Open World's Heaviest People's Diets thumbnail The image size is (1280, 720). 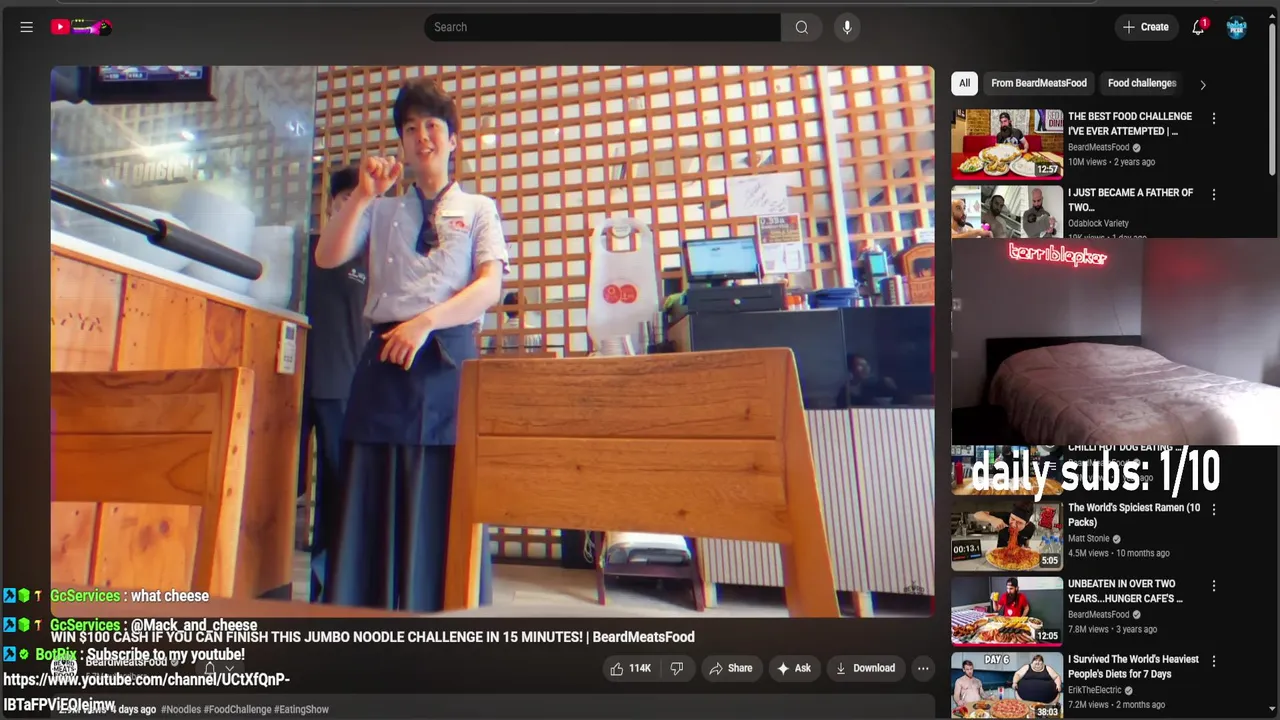(1007, 686)
